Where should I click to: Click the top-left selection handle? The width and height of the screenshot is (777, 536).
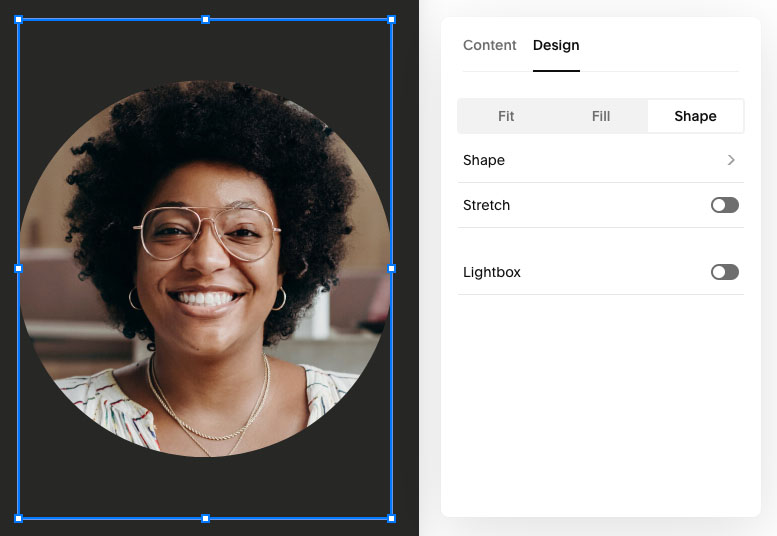tap(18, 20)
